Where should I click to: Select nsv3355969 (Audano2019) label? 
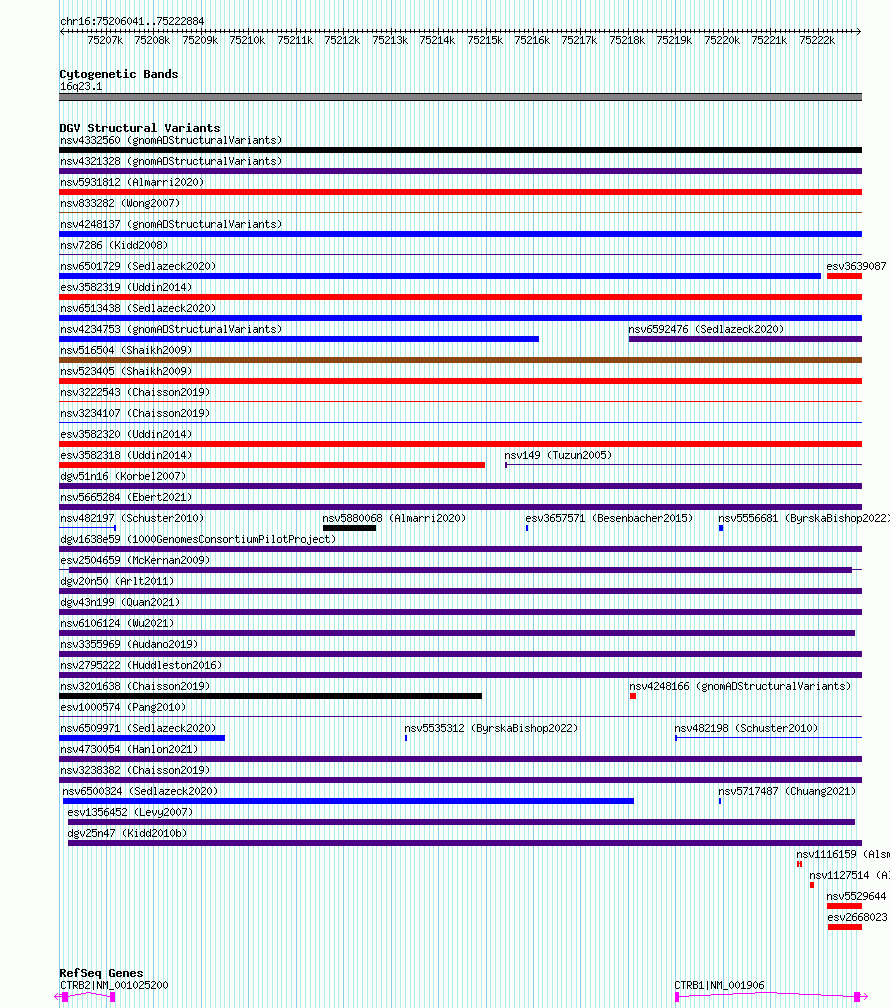[129, 644]
